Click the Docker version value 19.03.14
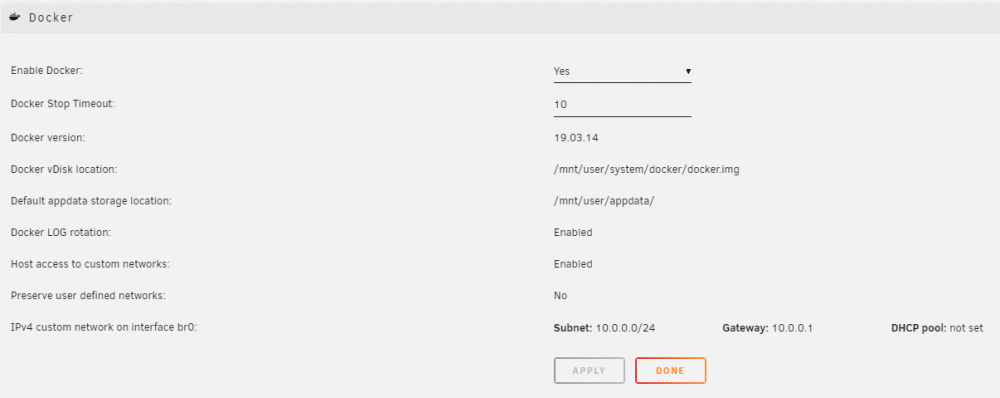 point(576,137)
